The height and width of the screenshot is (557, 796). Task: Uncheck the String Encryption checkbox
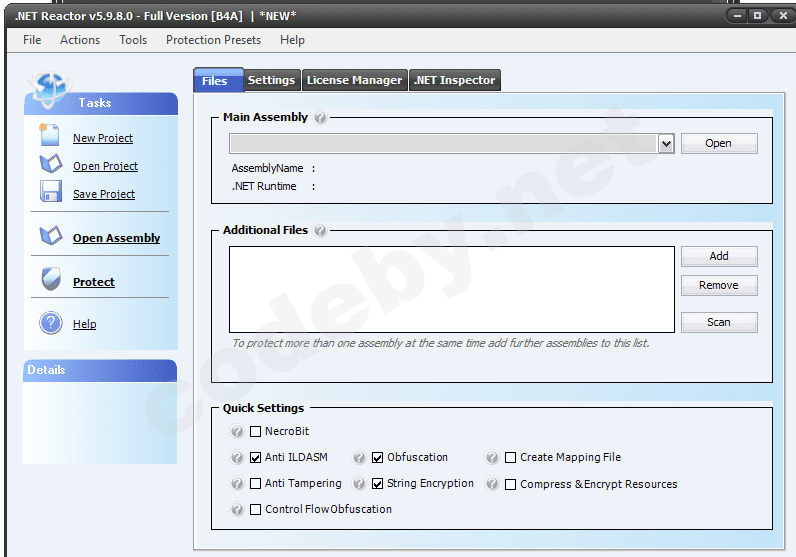377,483
